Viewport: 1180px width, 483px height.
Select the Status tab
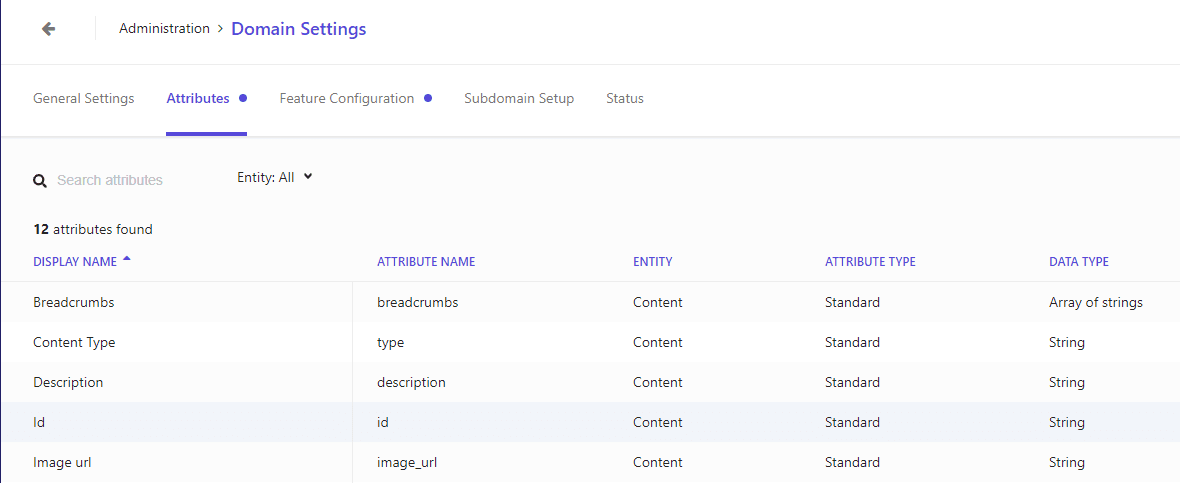tap(625, 99)
